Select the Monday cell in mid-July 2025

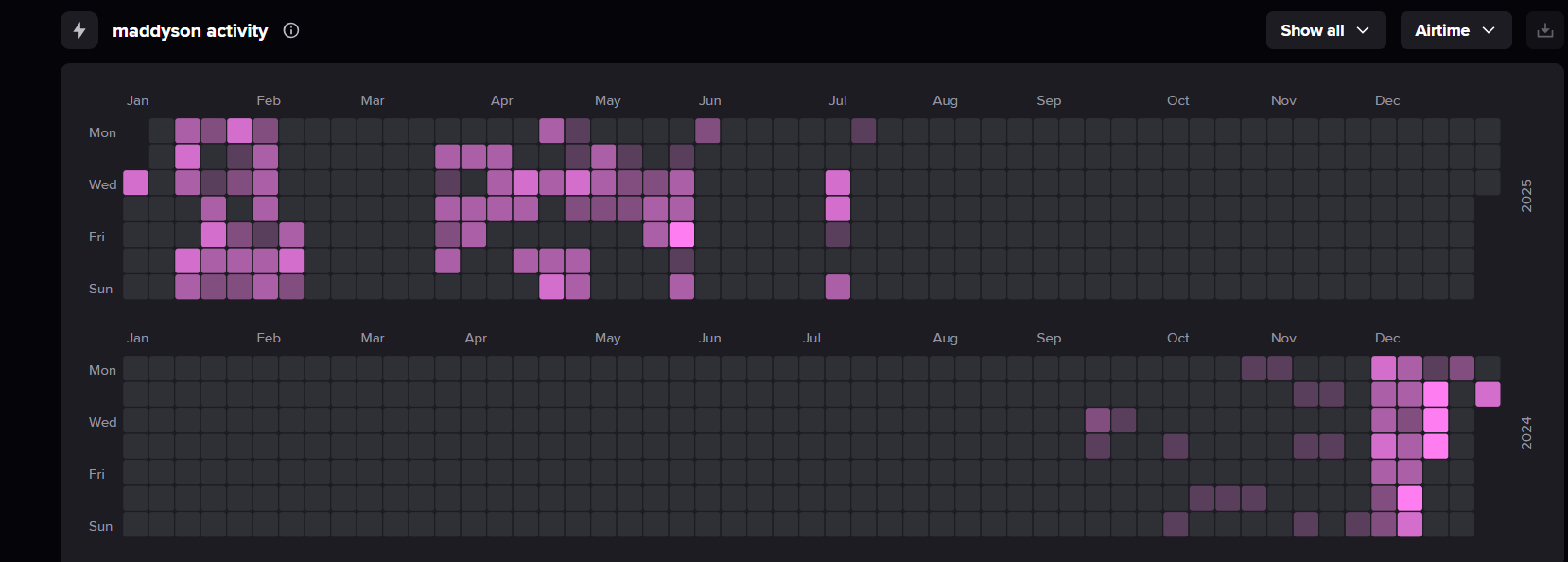click(863, 131)
